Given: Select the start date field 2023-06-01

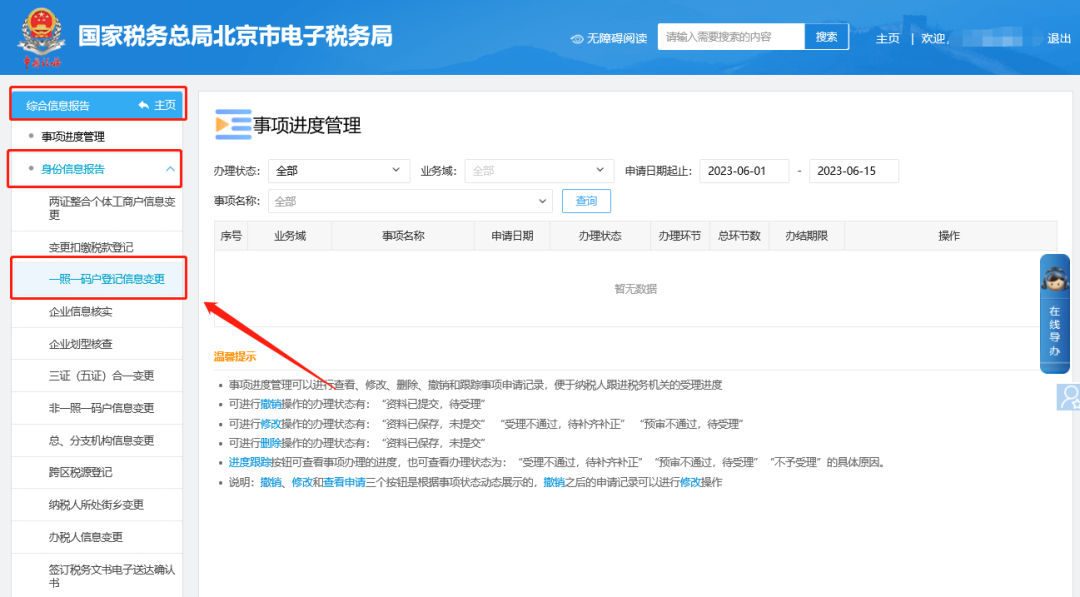Looking at the screenshot, I should click(x=743, y=171).
